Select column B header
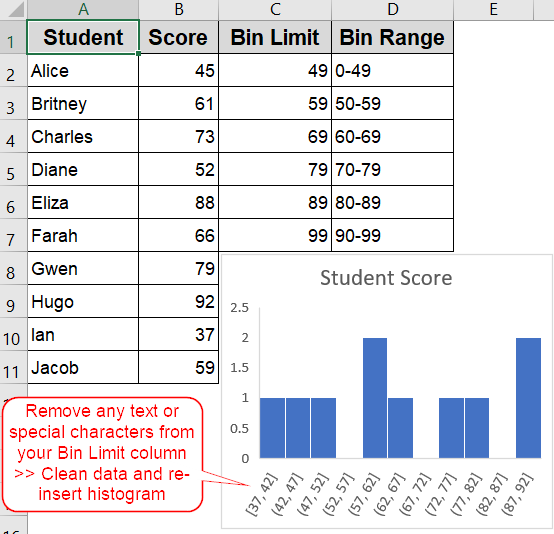Image resolution: width=554 pixels, height=534 pixels. pos(179,10)
